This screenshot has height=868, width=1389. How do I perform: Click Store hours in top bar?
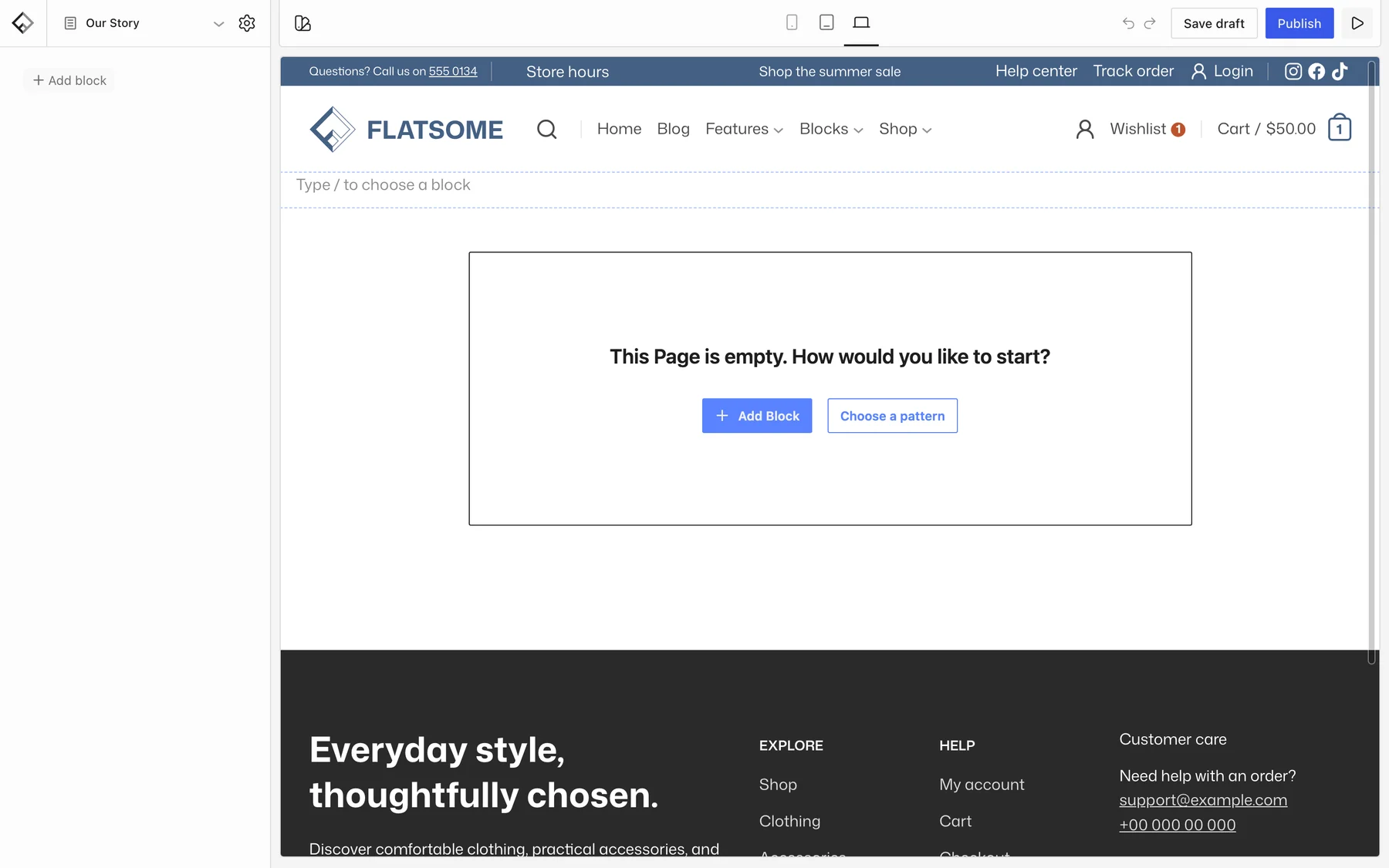click(567, 72)
